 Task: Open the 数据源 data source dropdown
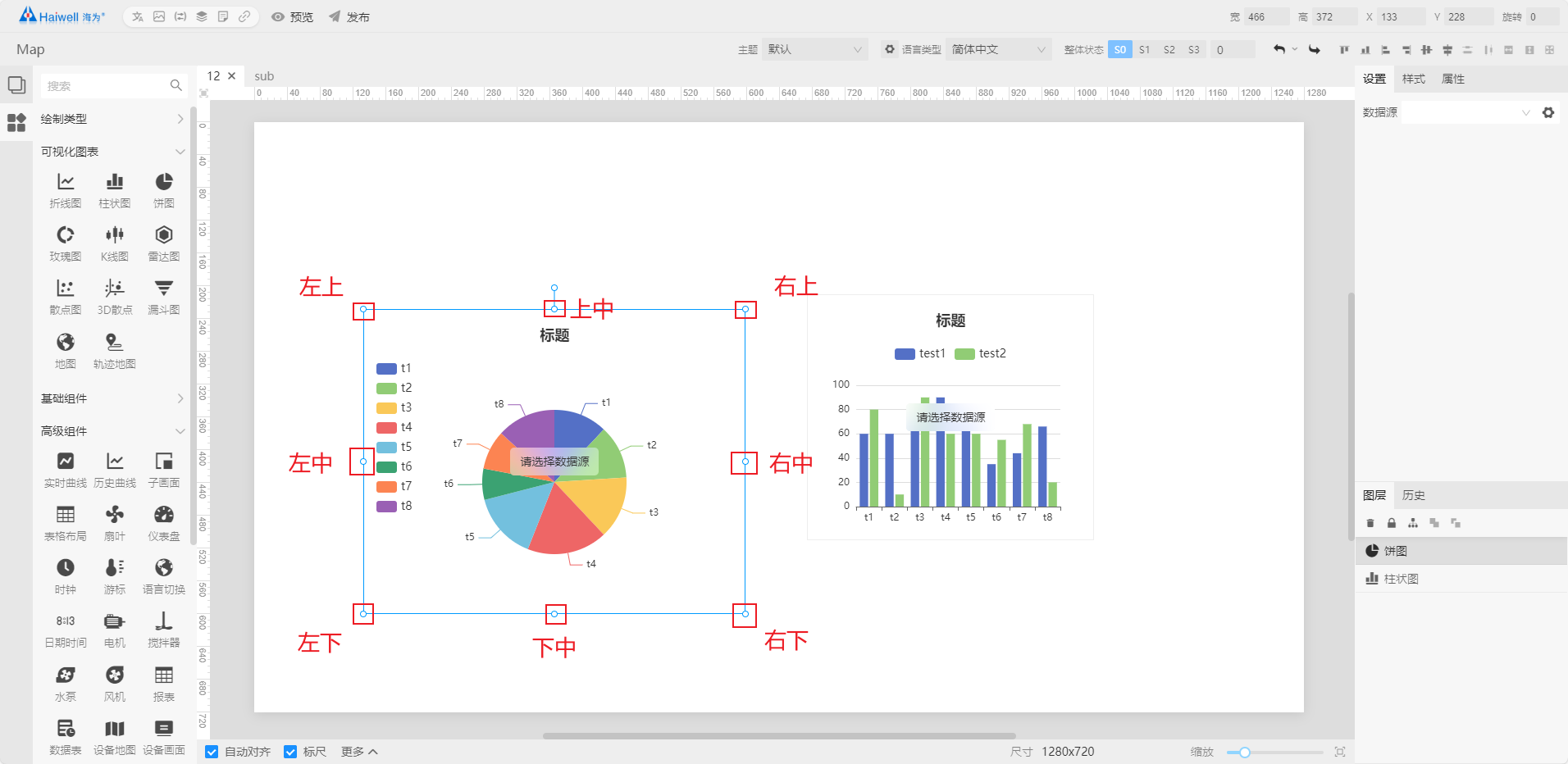[1468, 112]
